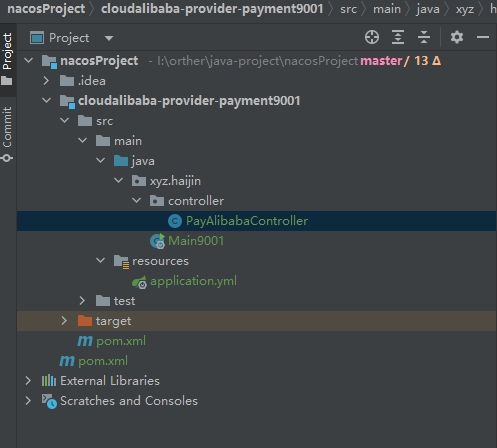The image size is (497, 448).
Task: Switch to the Commit side tab
Action: (x=7, y=134)
